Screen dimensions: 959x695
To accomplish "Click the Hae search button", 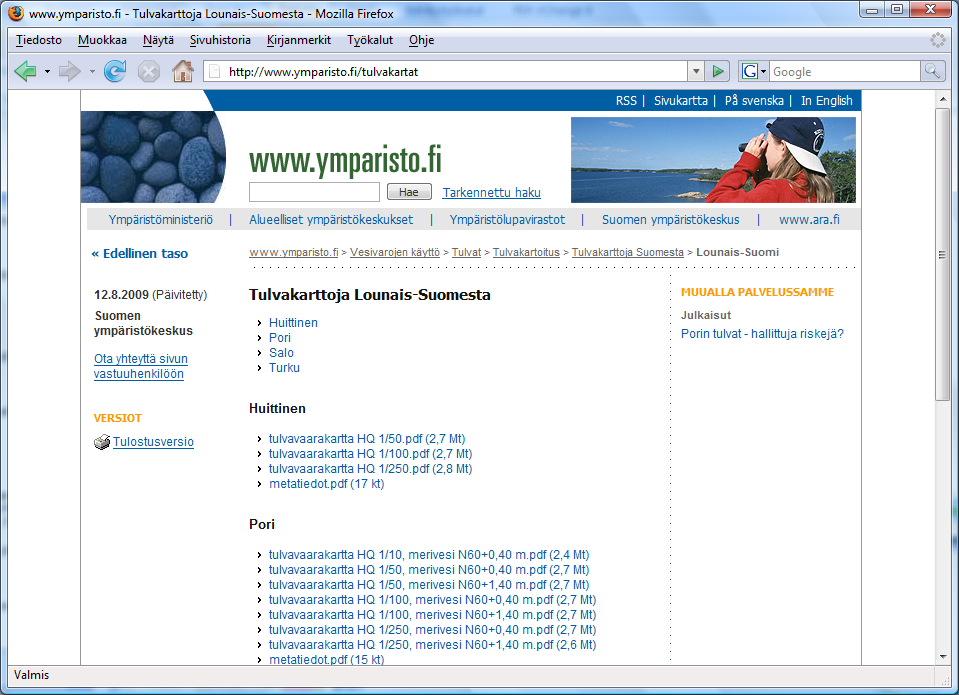I will tap(409, 192).
